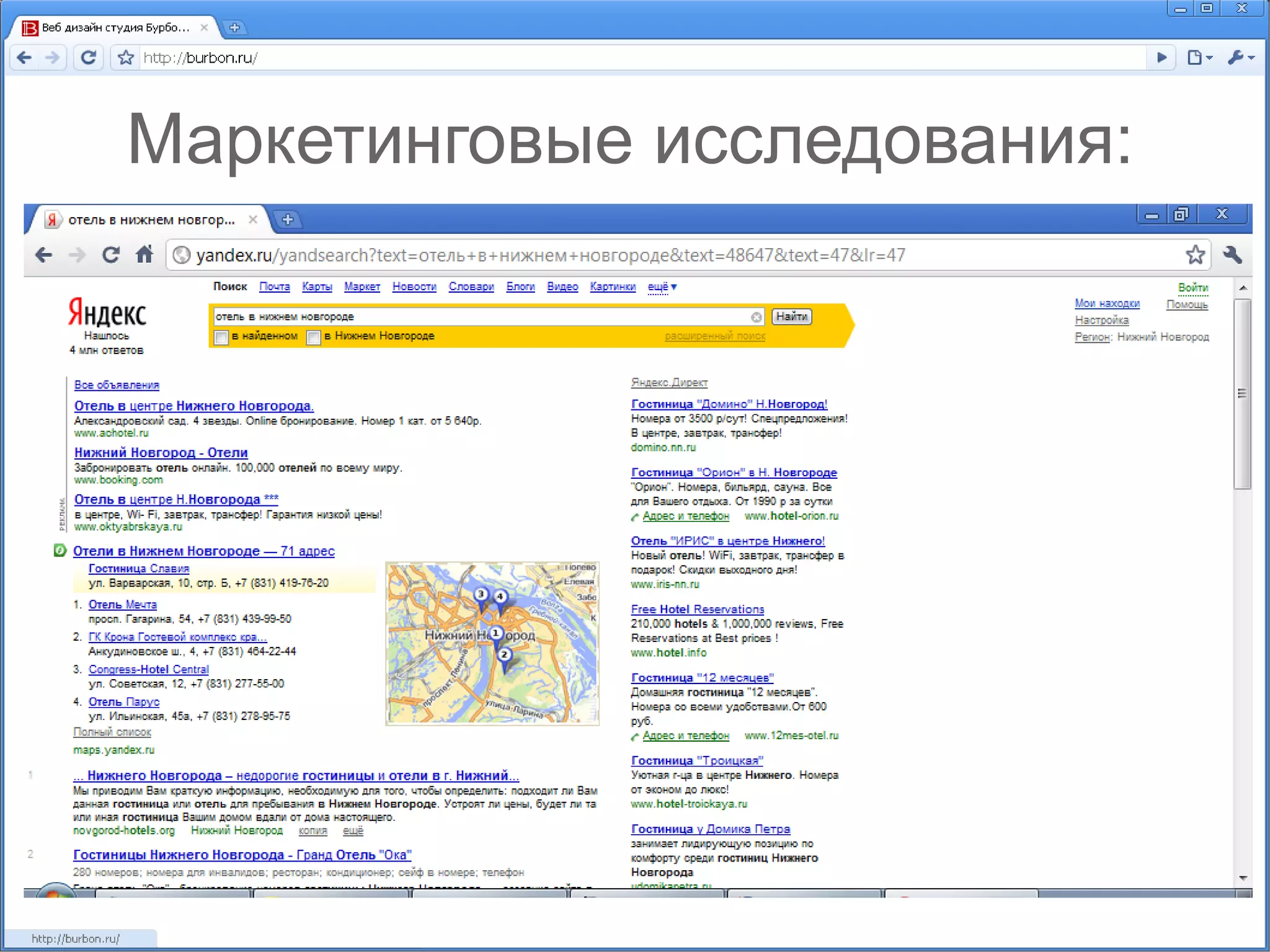Click the outer browser forward arrow
The image size is (1270, 952).
(x=53, y=58)
